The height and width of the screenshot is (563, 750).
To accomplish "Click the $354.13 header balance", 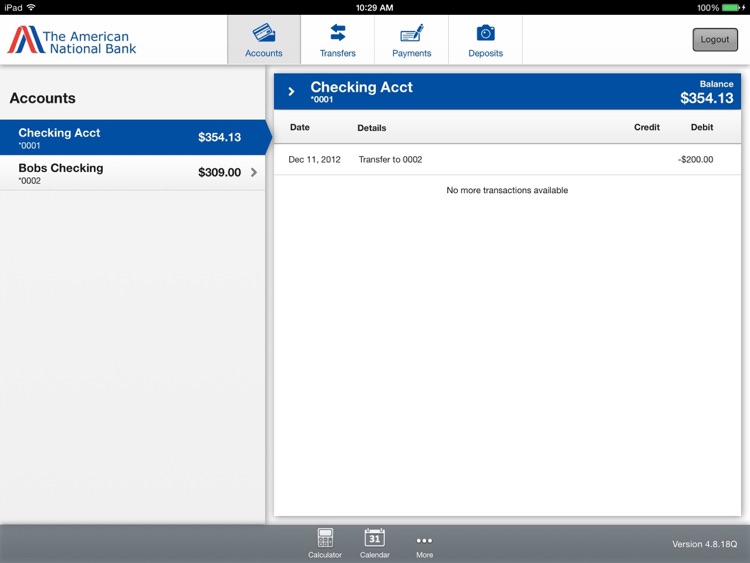I will tap(706, 98).
